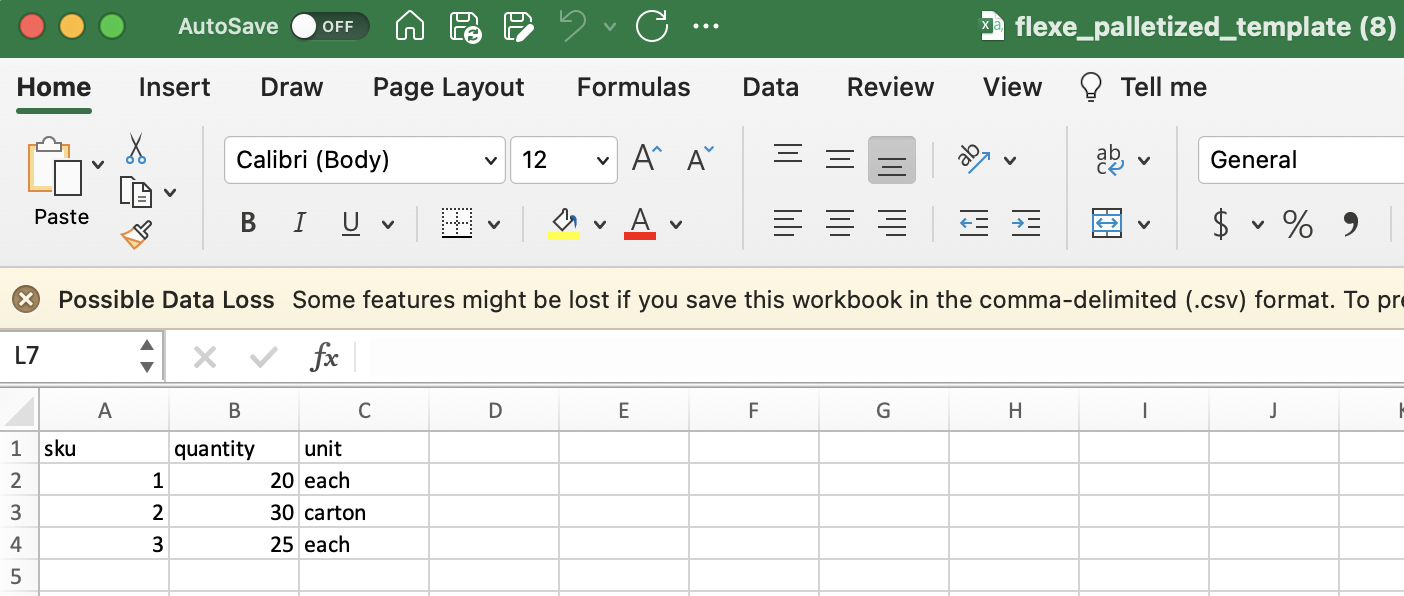Expand the Font Color palette arrow

point(676,225)
